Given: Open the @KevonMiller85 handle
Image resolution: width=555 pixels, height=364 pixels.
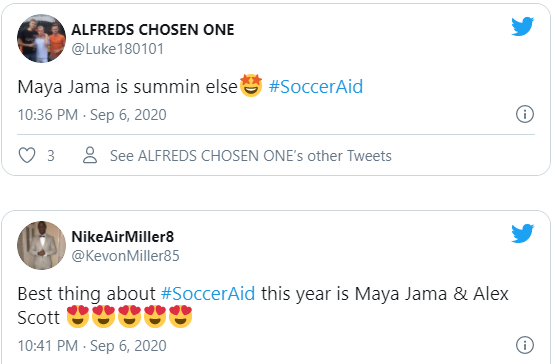Looking at the screenshot, I should [x=125, y=256].
